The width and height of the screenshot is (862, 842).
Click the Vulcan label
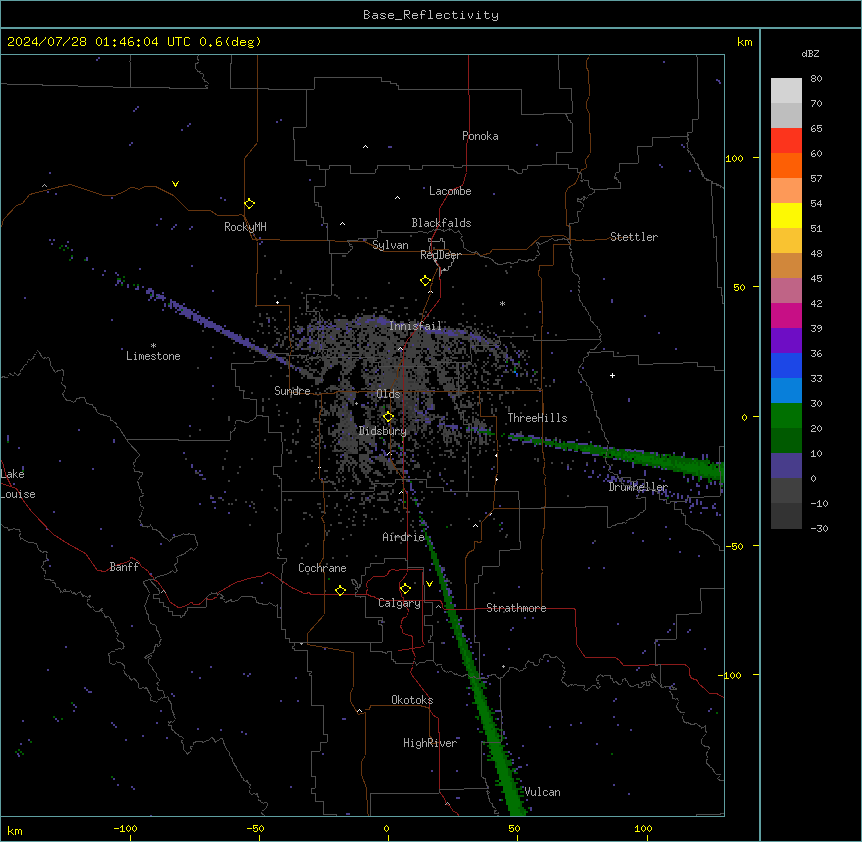pyautogui.click(x=542, y=792)
